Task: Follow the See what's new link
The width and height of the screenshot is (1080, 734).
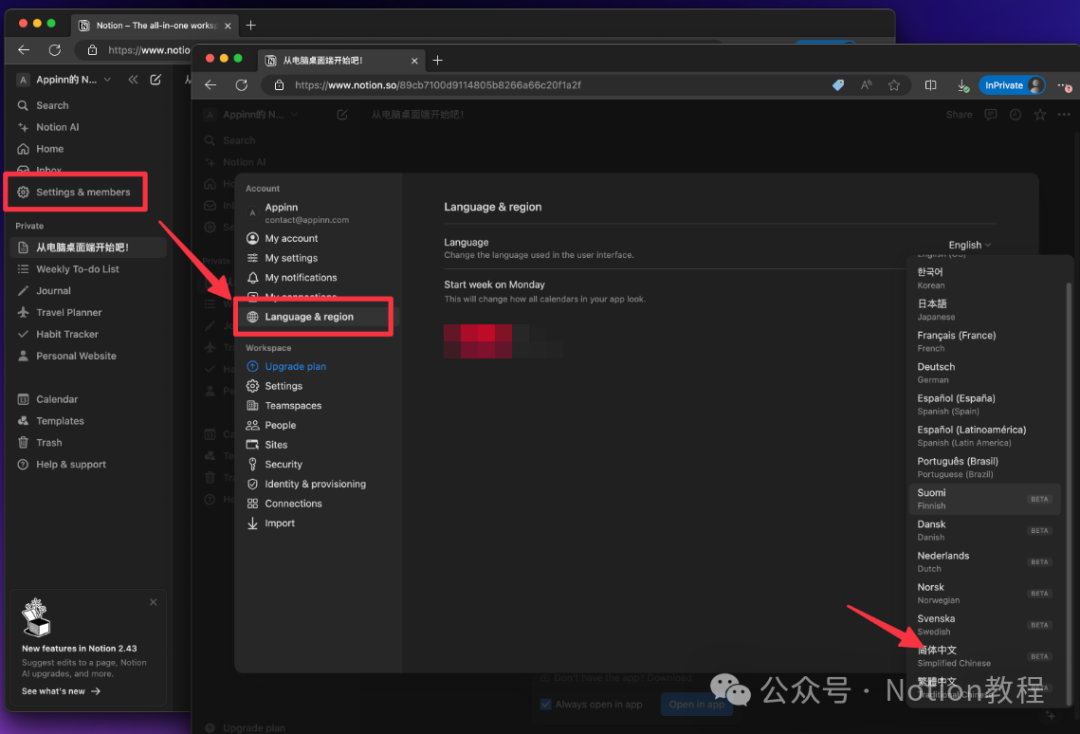Action: click(x=61, y=691)
